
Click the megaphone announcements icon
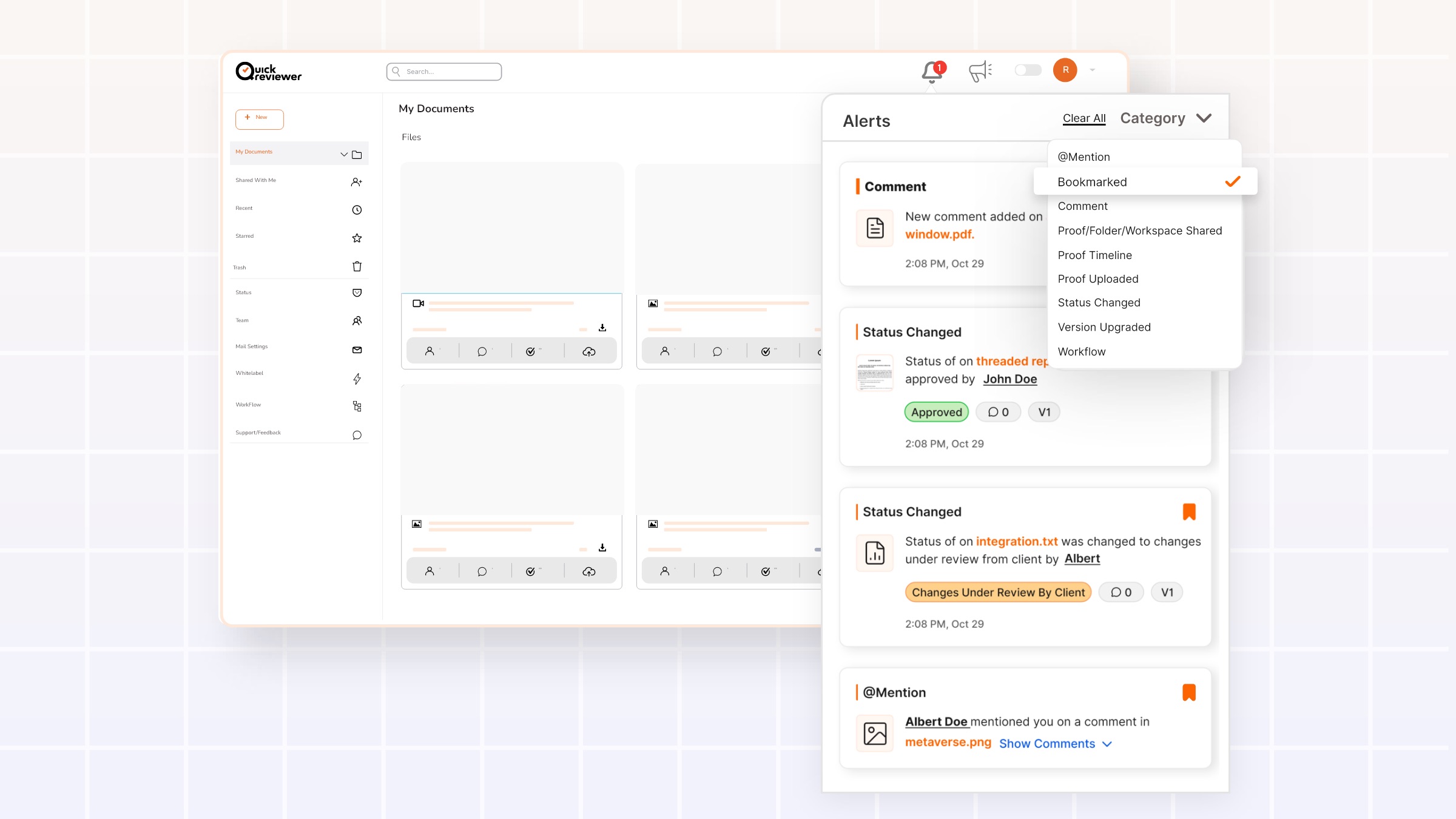tap(980, 71)
